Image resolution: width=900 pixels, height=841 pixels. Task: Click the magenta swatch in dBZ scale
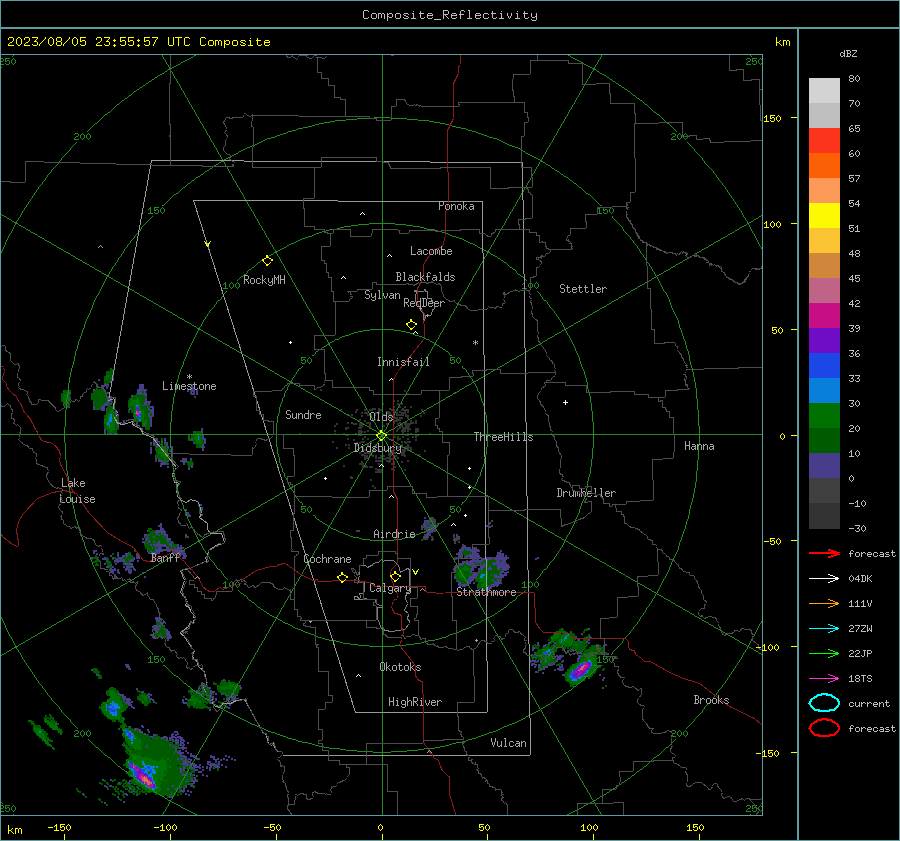[x=824, y=316]
